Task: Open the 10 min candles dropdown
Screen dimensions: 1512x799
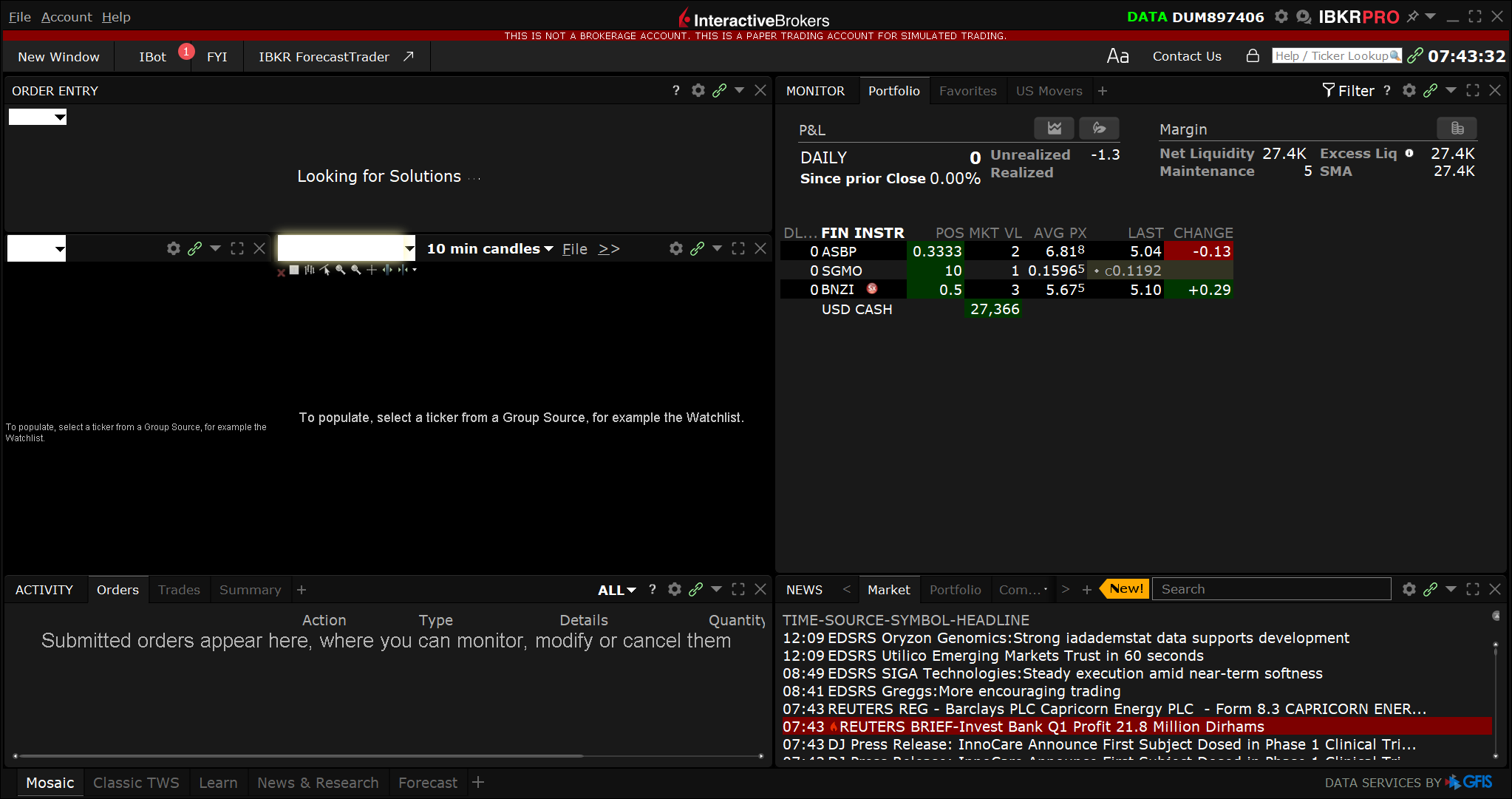Action: 491,249
